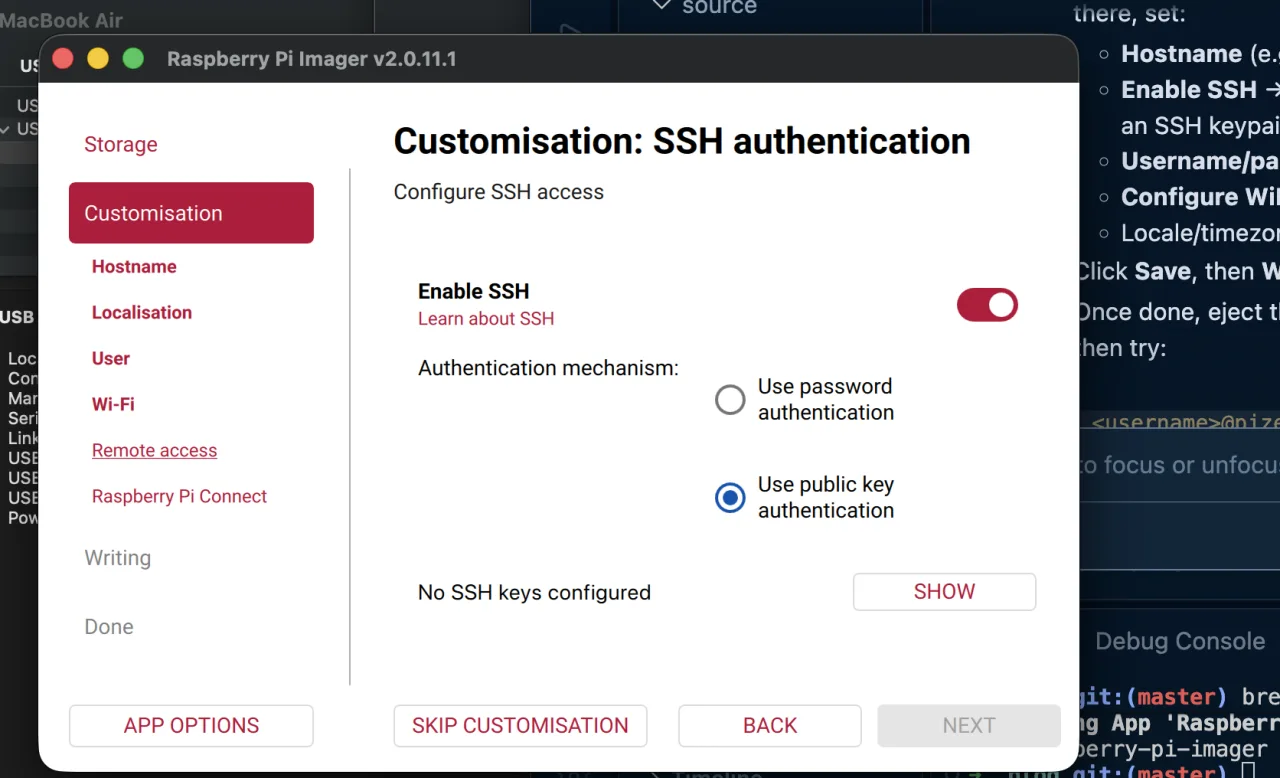Click the SHOW button for SSH keys
This screenshot has height=778, width=1280.
pos(944,591)
